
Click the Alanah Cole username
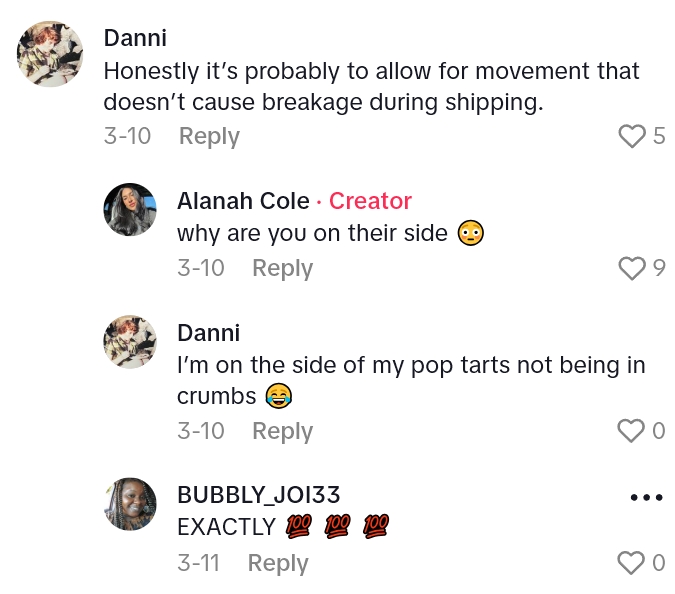point(243,201)
